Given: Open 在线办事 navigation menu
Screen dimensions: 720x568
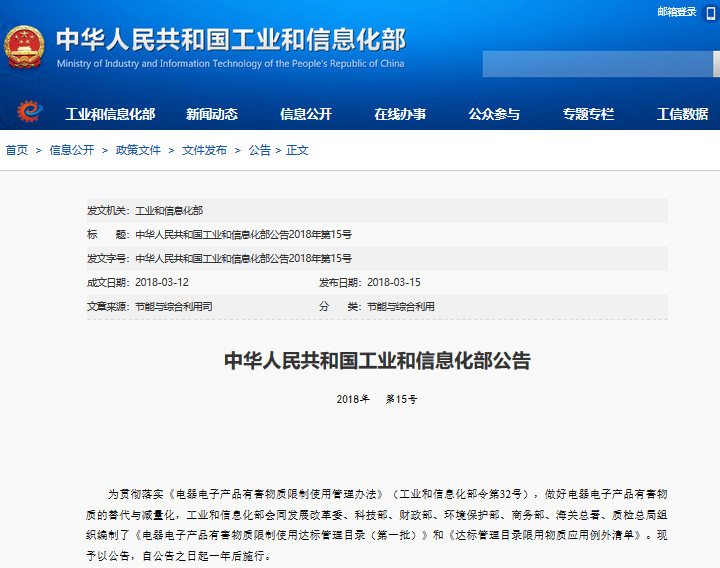Looking at the screenshot, I should tap(400, 114).
